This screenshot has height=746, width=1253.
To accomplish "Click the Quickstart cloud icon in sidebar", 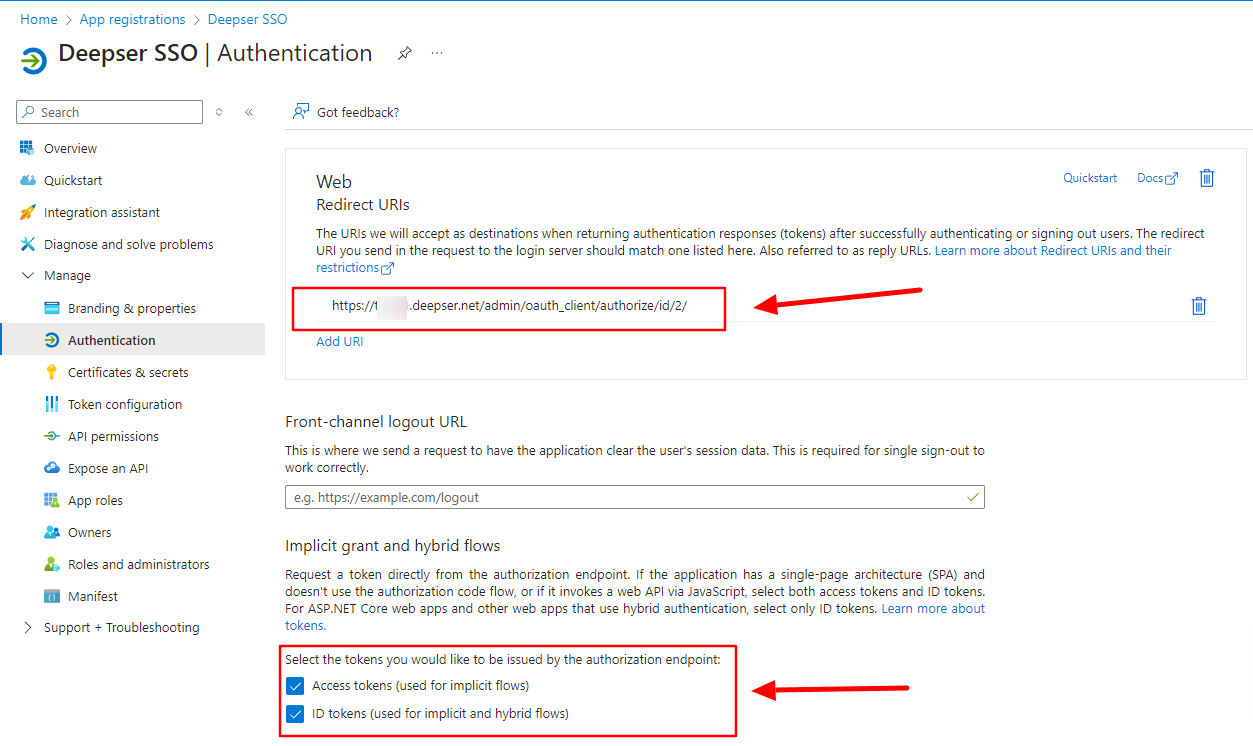I will [x=27, y=180].
